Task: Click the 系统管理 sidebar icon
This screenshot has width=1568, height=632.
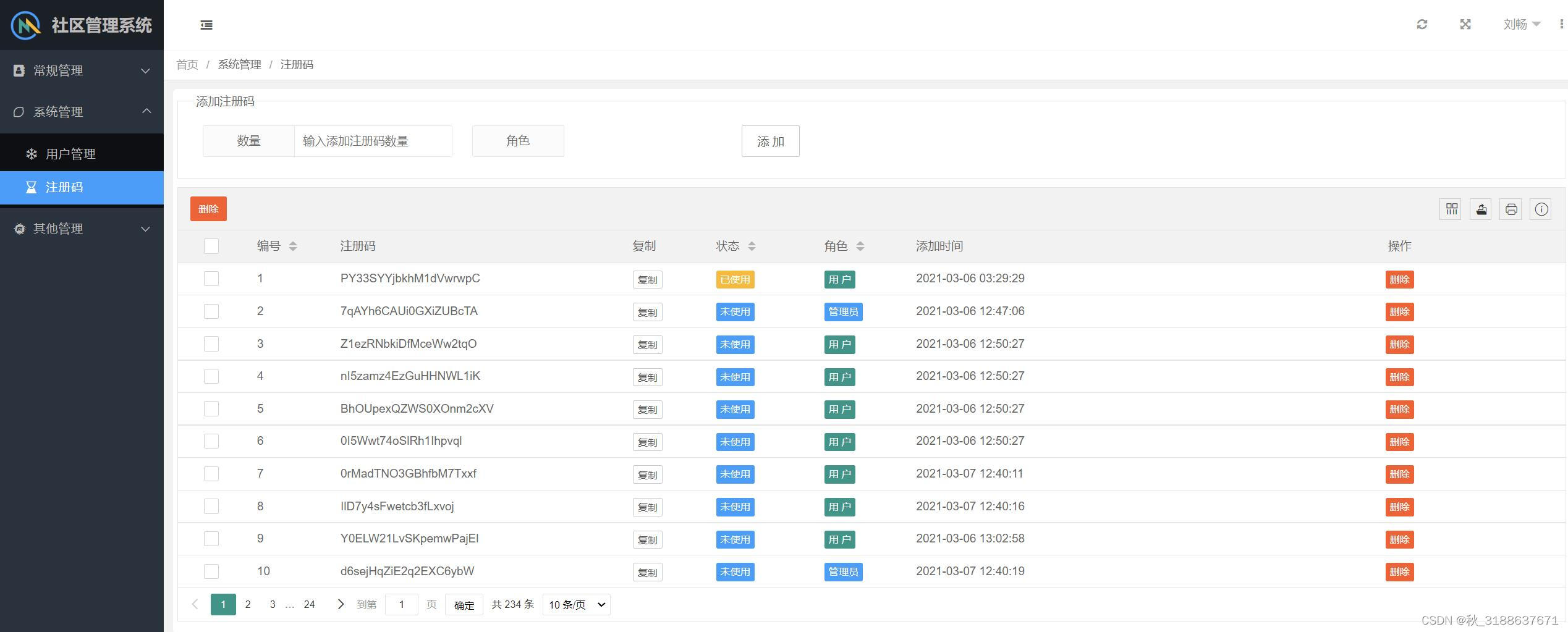Action: (x=19, y=112)
